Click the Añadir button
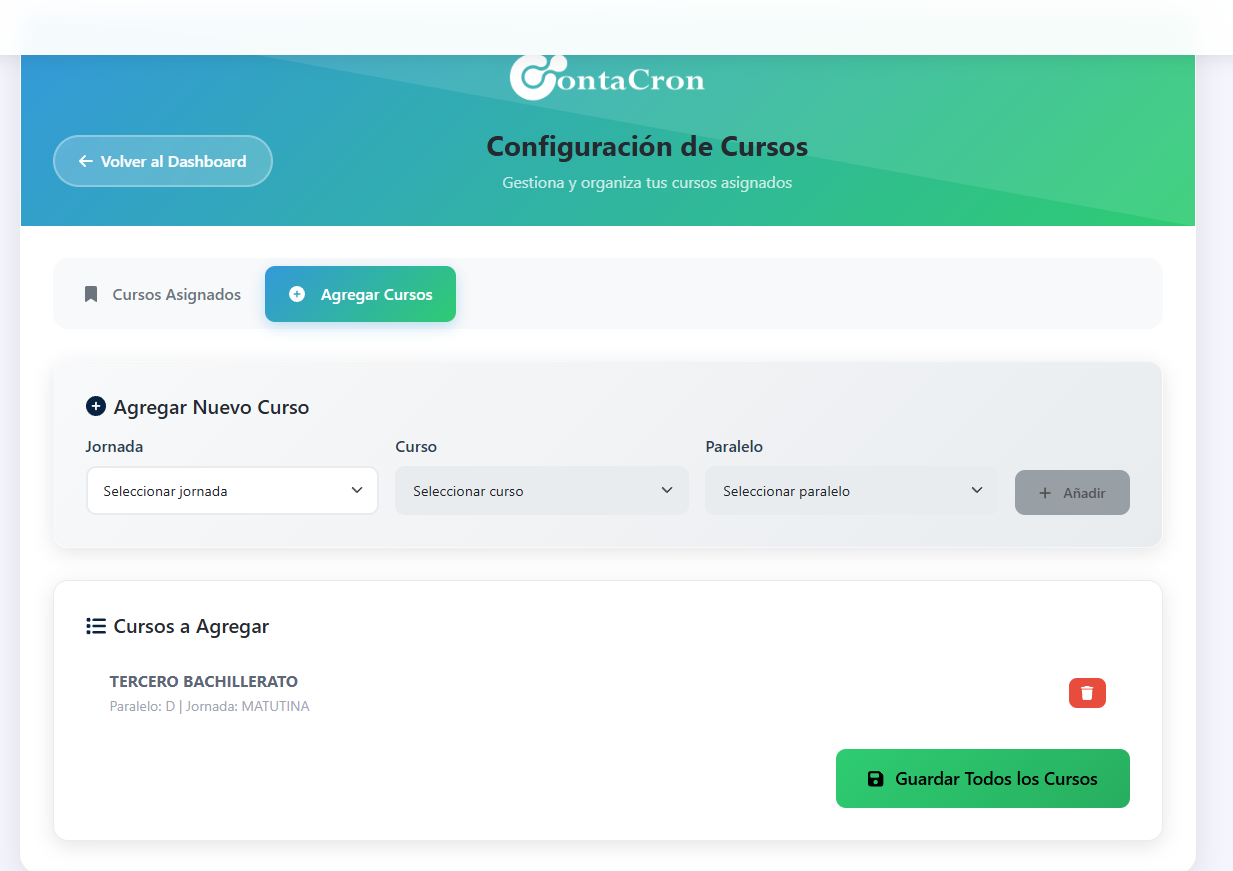Viewport: 1233px width, 871px height. (1072, 492)
